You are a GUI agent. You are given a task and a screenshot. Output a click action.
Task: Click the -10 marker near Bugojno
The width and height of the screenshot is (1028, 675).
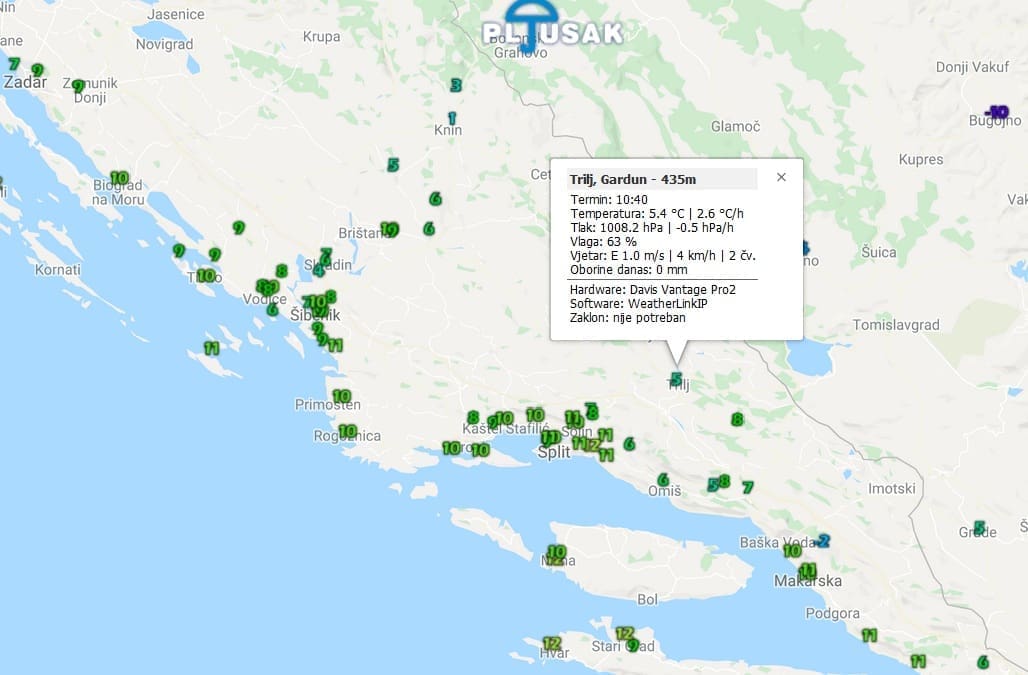(996, 111)
